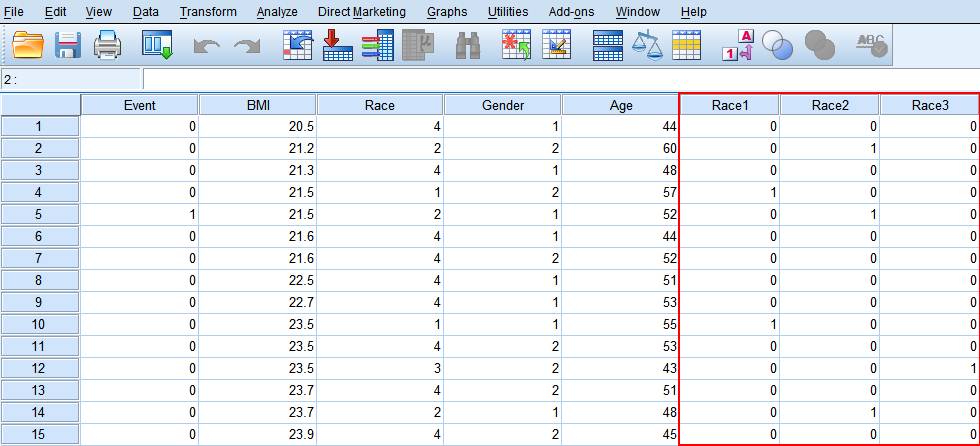
Task: Click the Redo arrow icon
Action: click(x=246, y=46)
